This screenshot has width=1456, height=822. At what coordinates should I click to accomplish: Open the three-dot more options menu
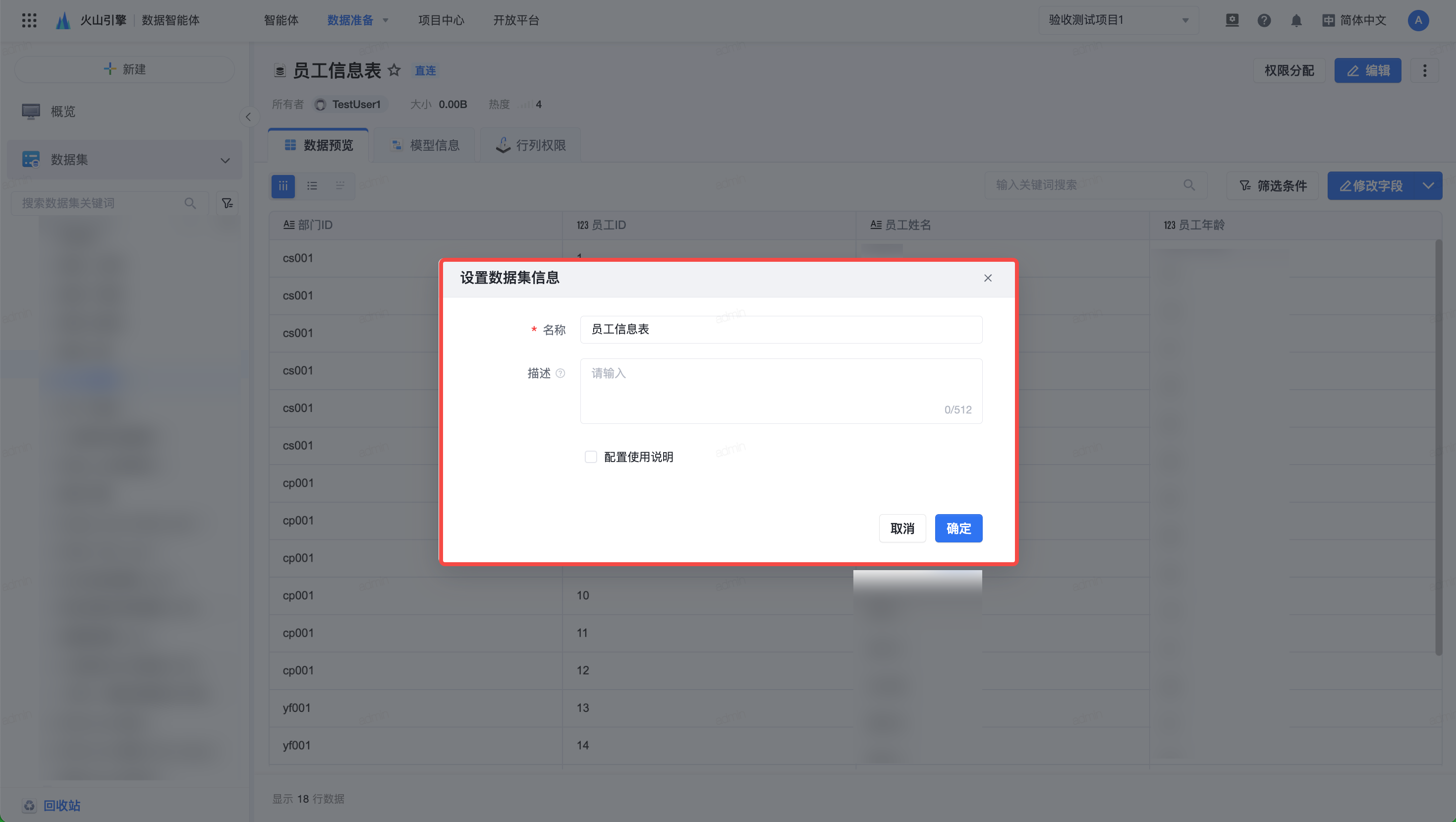pyautogui.click(x=1424, y=70)
